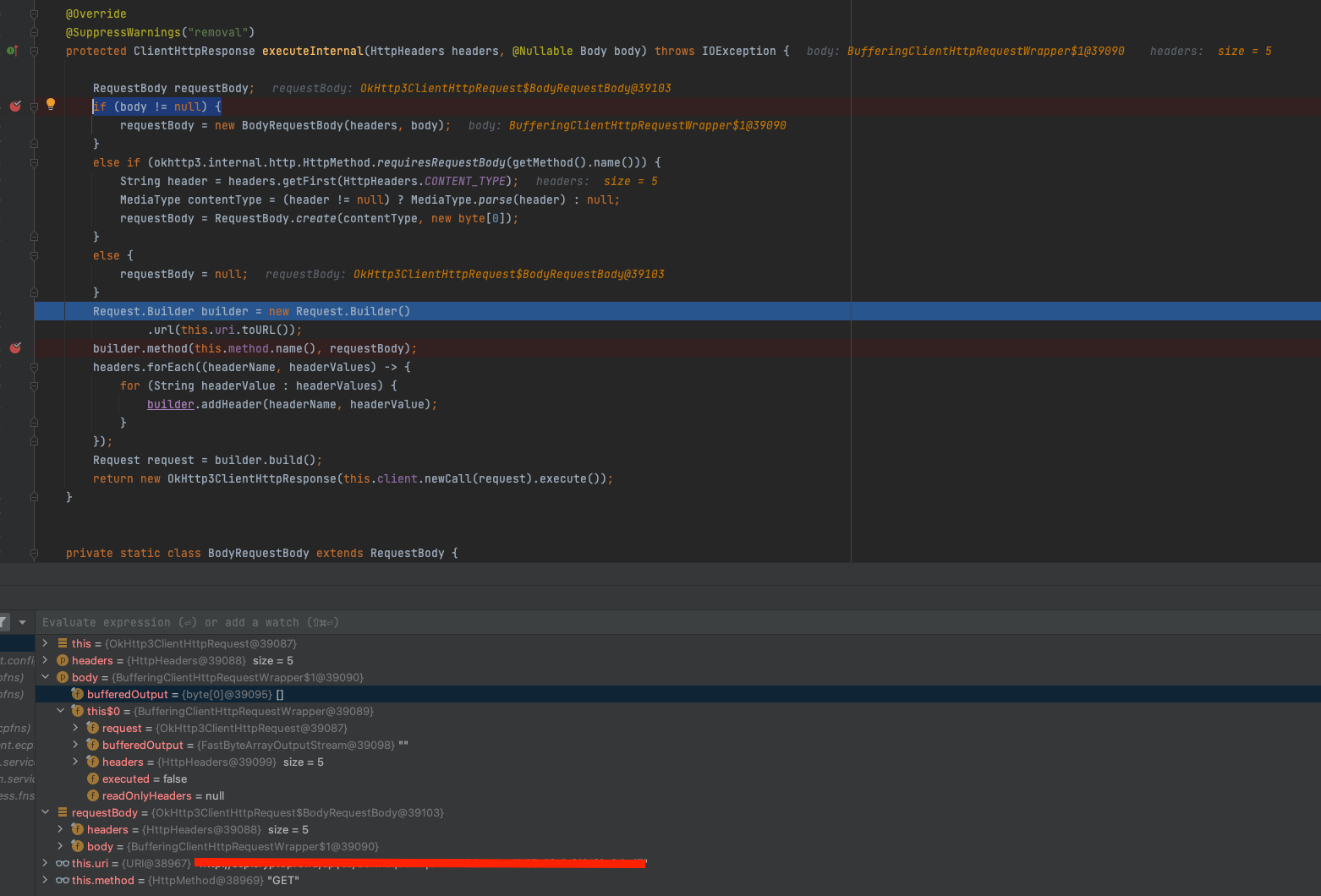
Task: Remove the breakpoint on the 'if (body != null)' line
Action: click(x=15, y=107)
